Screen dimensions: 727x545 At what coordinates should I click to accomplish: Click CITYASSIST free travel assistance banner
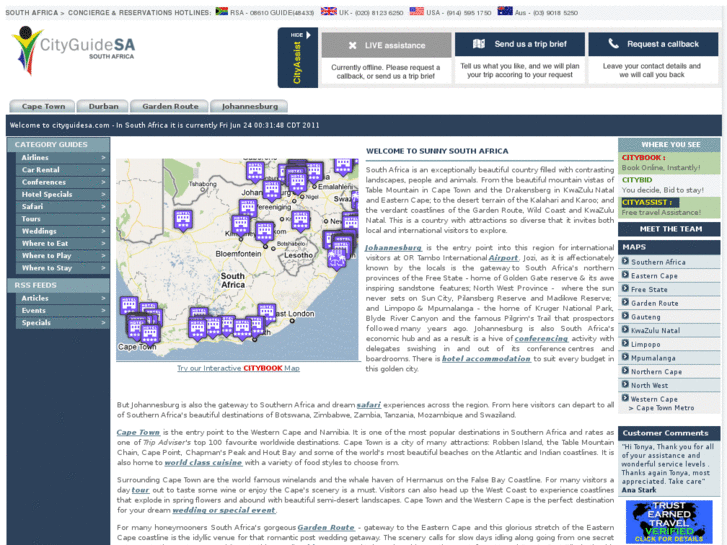coord(669,207)
